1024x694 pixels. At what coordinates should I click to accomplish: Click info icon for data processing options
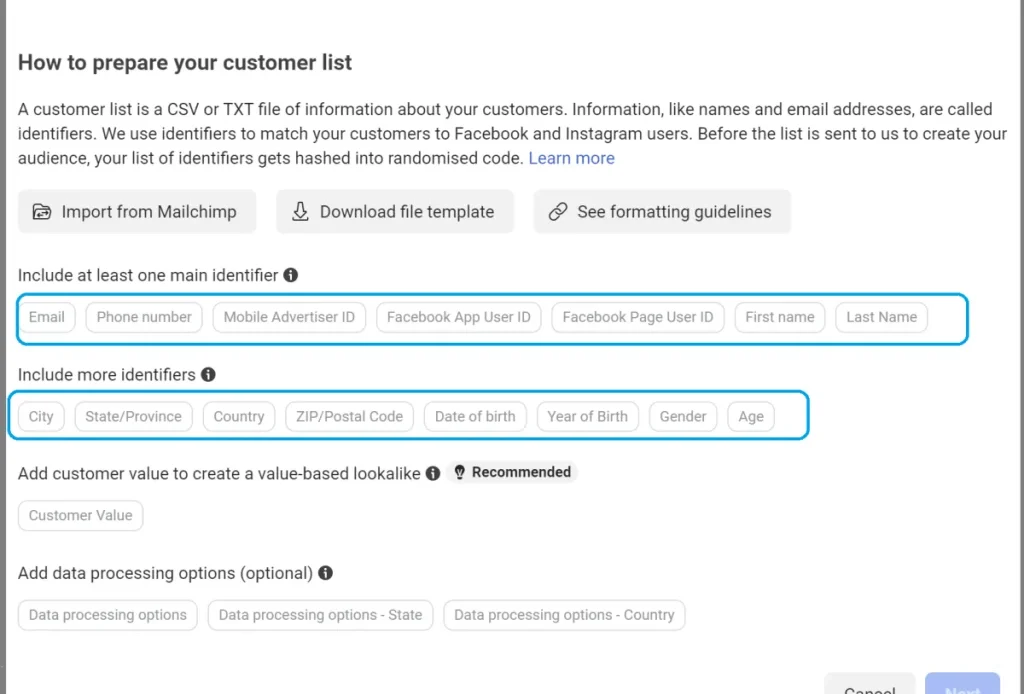pyautogui.click(x=325, y=573)
